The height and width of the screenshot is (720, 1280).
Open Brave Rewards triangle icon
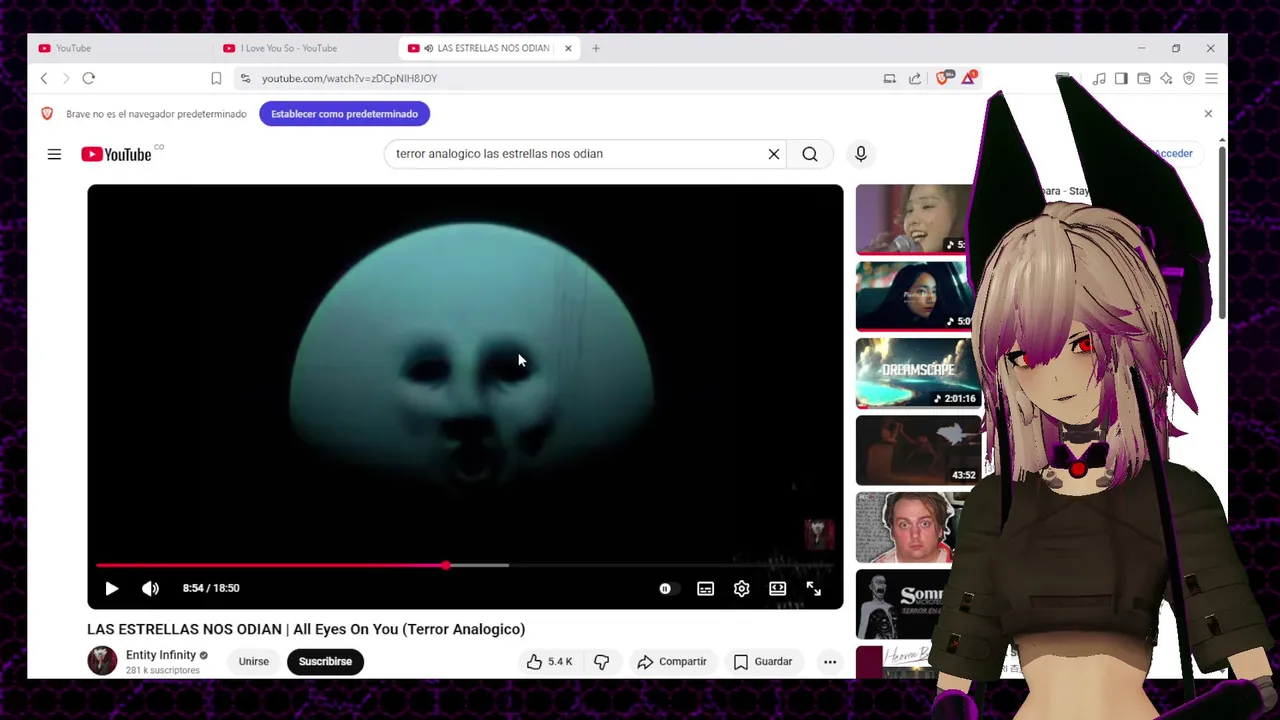point(968,78)
